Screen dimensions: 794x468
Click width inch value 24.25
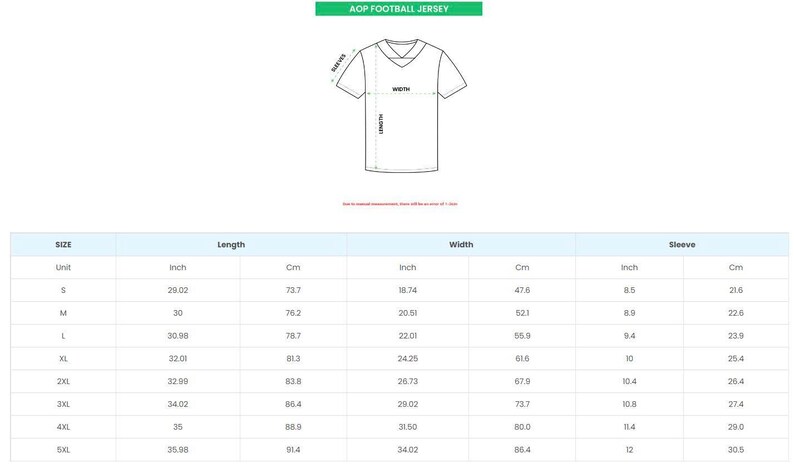(x=408, y=359)
